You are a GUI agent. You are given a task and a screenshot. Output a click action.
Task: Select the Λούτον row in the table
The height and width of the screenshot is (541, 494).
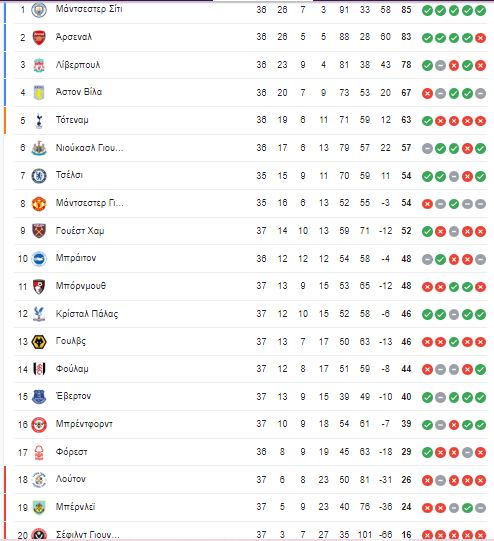pos(250,480)
